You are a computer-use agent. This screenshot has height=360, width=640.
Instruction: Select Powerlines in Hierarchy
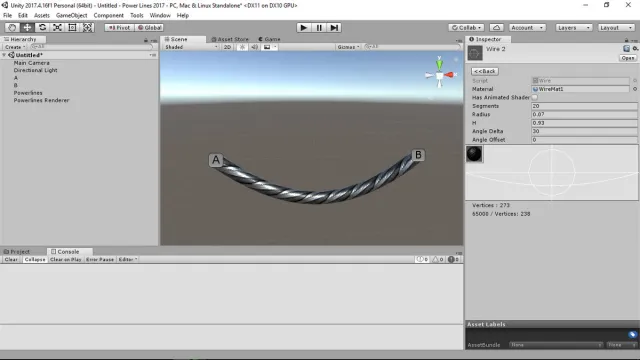28,93
